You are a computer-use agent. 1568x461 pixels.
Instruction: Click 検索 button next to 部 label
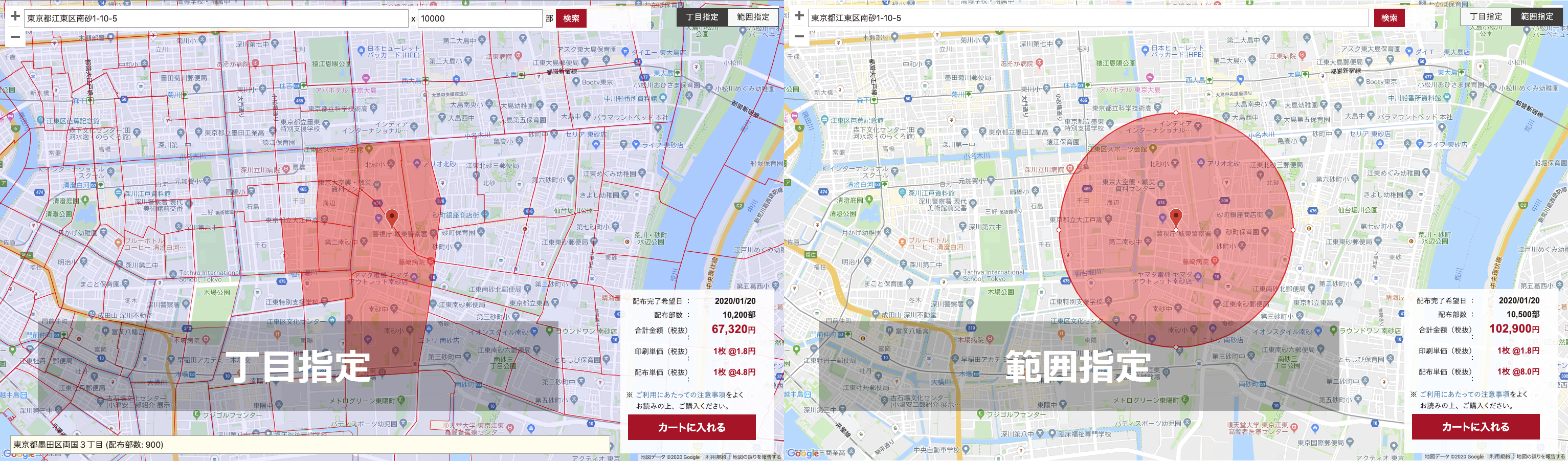click(x=571, y=18)
